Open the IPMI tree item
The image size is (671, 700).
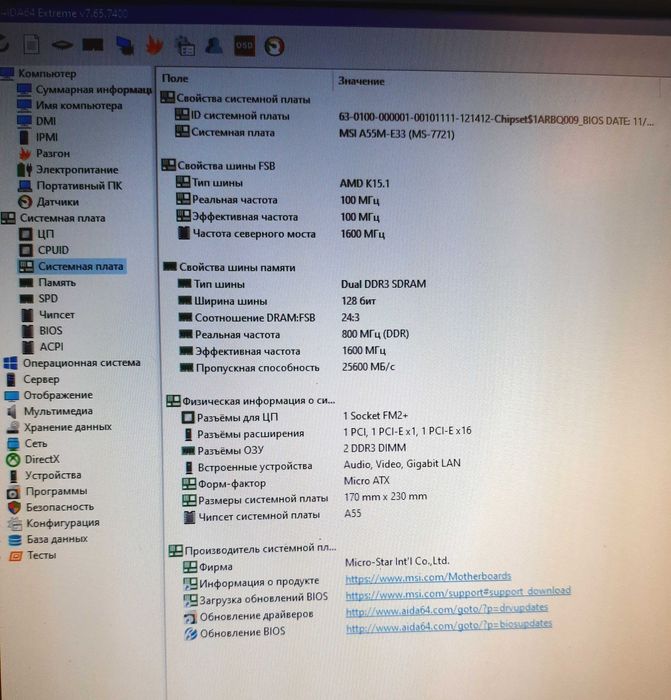47,137
